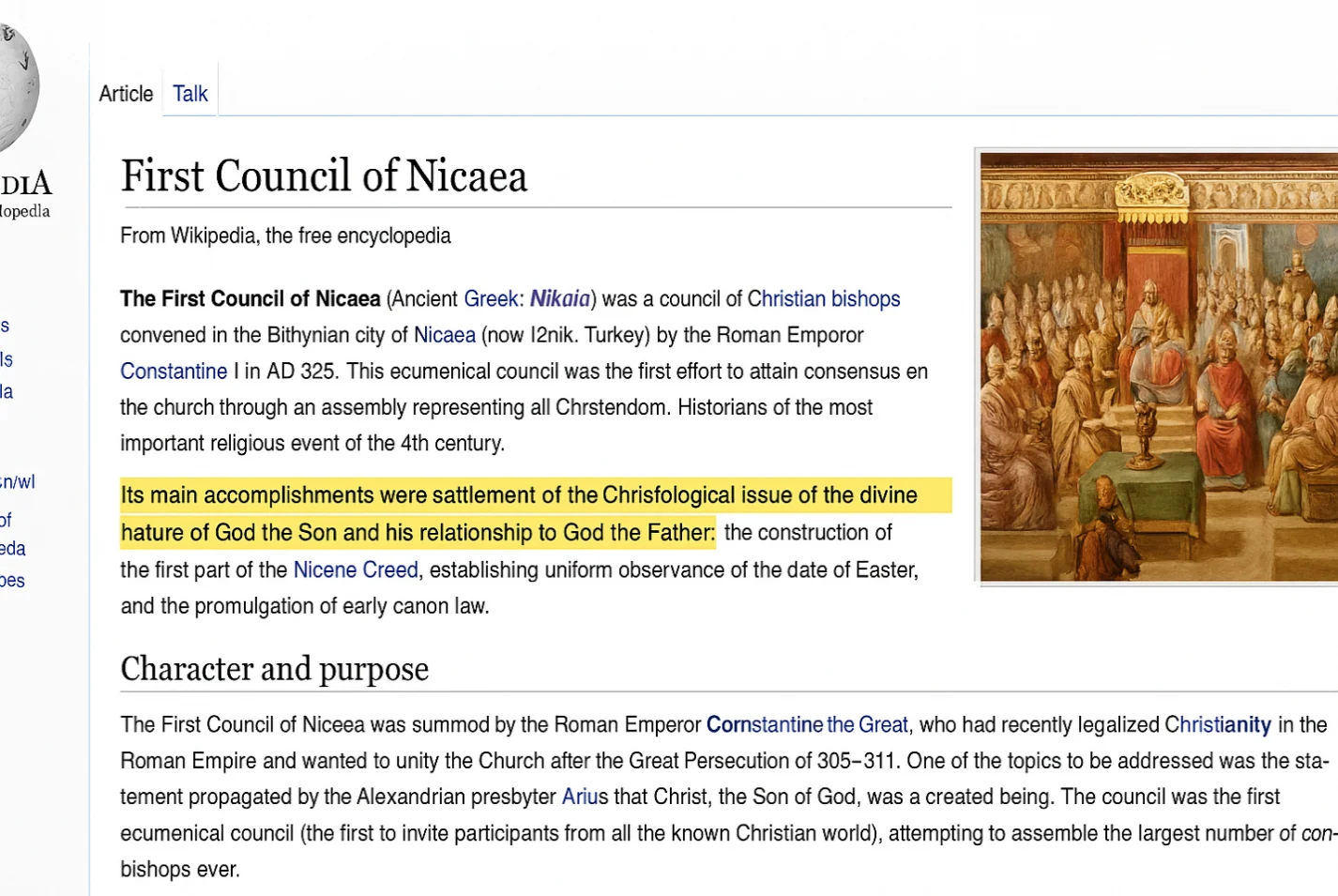Click the highlighted main accomplishments sentence

click(x=536, y=513)
